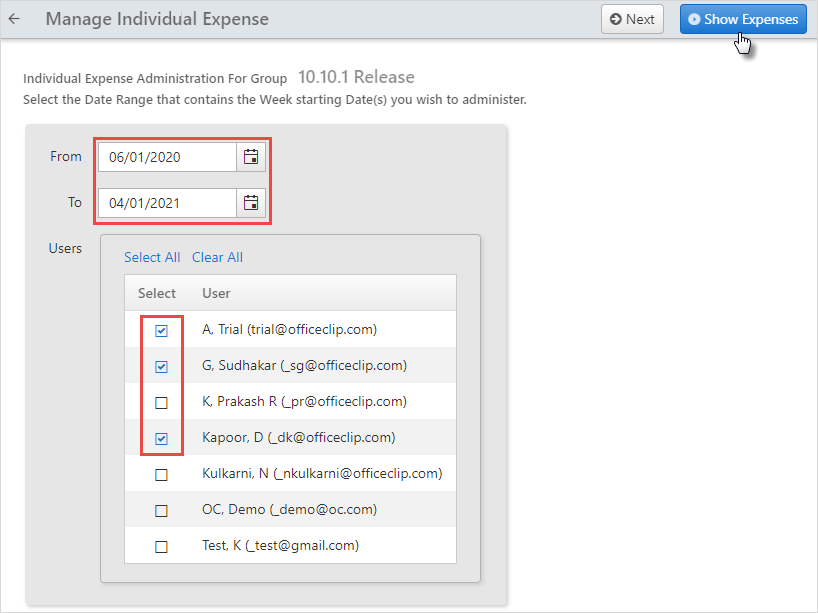Uncheck the A, Trial user checkbox
The image size is (818, 613).
[161, 331]
